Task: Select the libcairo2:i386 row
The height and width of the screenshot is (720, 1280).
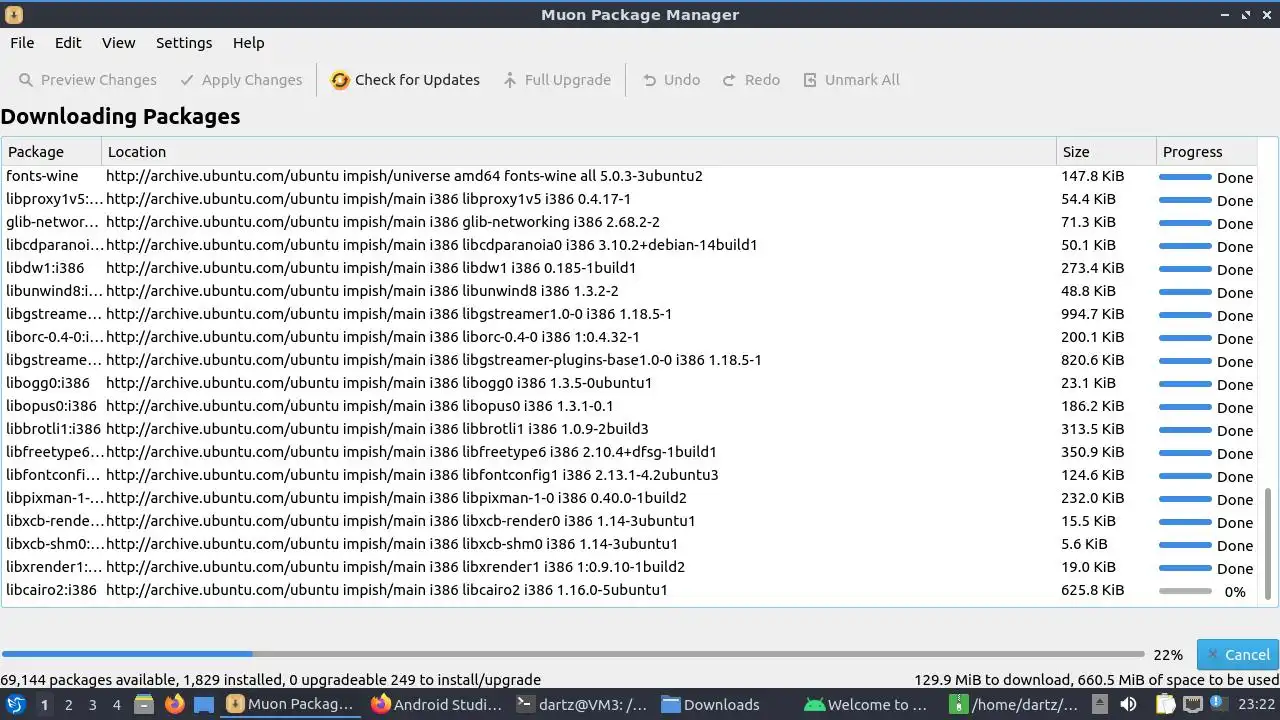Action: point(630,590)
